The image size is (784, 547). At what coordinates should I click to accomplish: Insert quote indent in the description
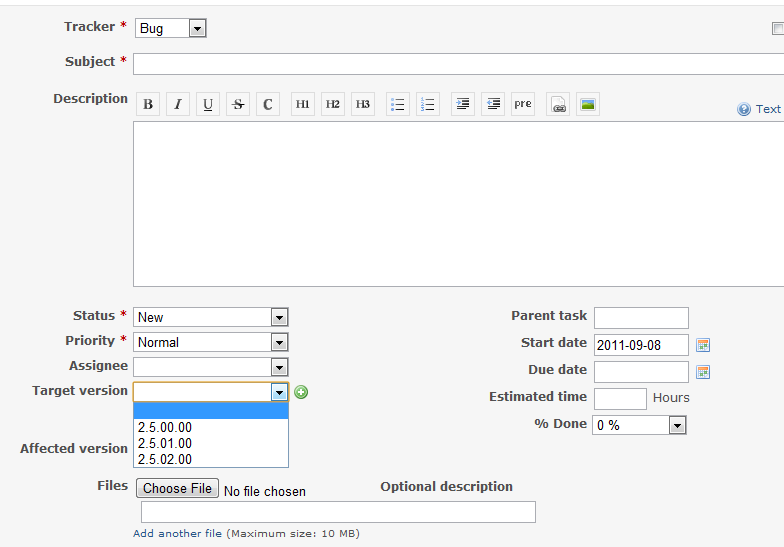463,104
